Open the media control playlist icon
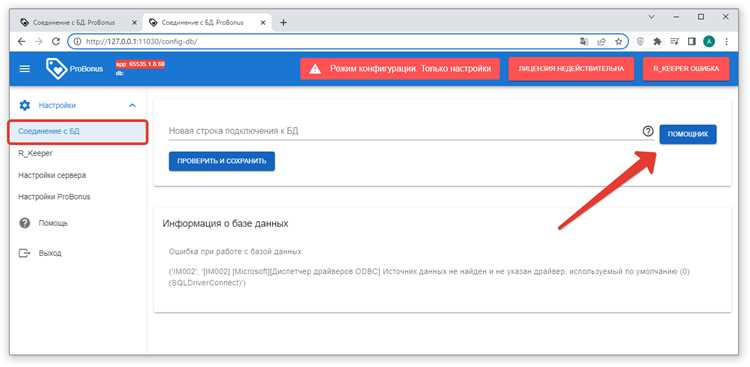Viewport: 750px width, 367px height. click(x=674, y=42)
